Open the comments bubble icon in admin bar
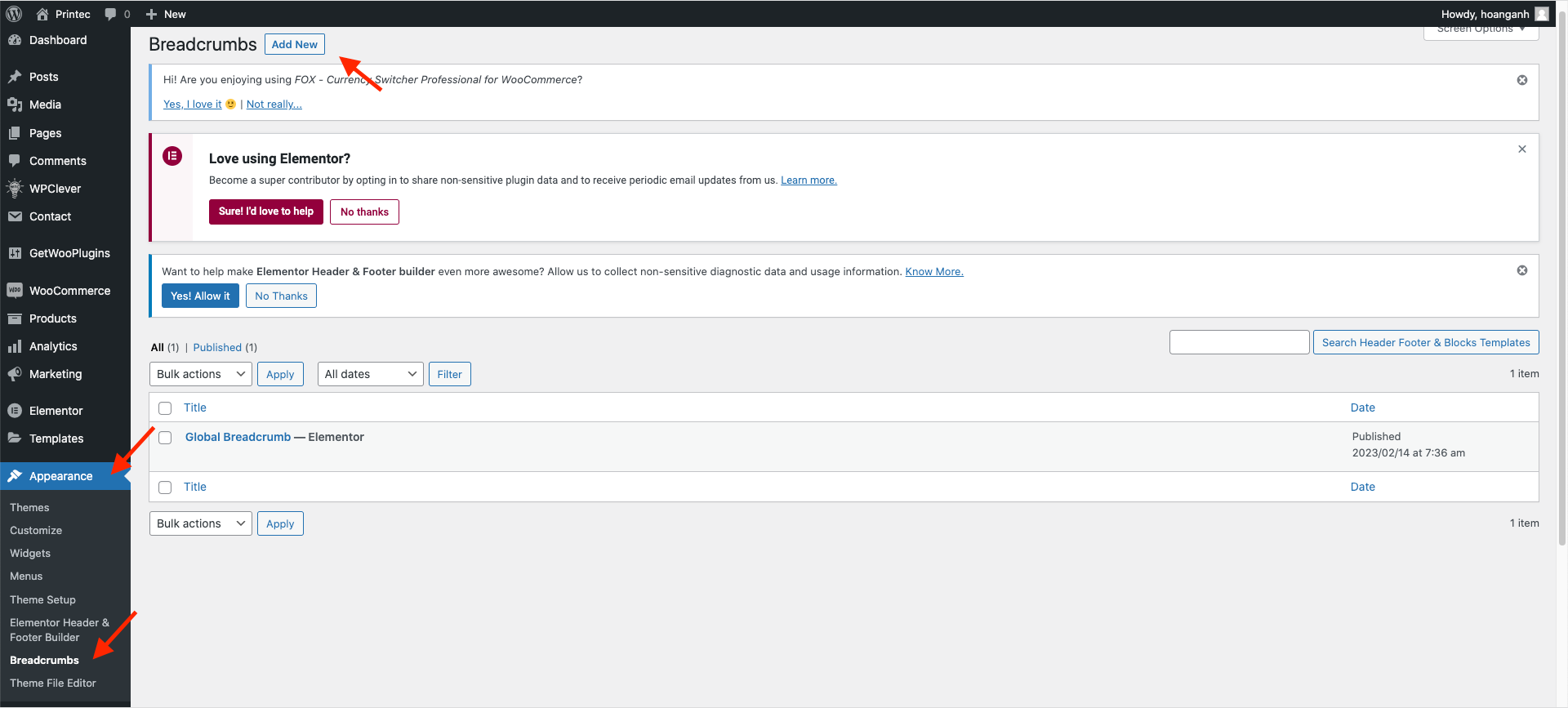The height and width of the screenshot is (708, 1568). tap(111, 14)
